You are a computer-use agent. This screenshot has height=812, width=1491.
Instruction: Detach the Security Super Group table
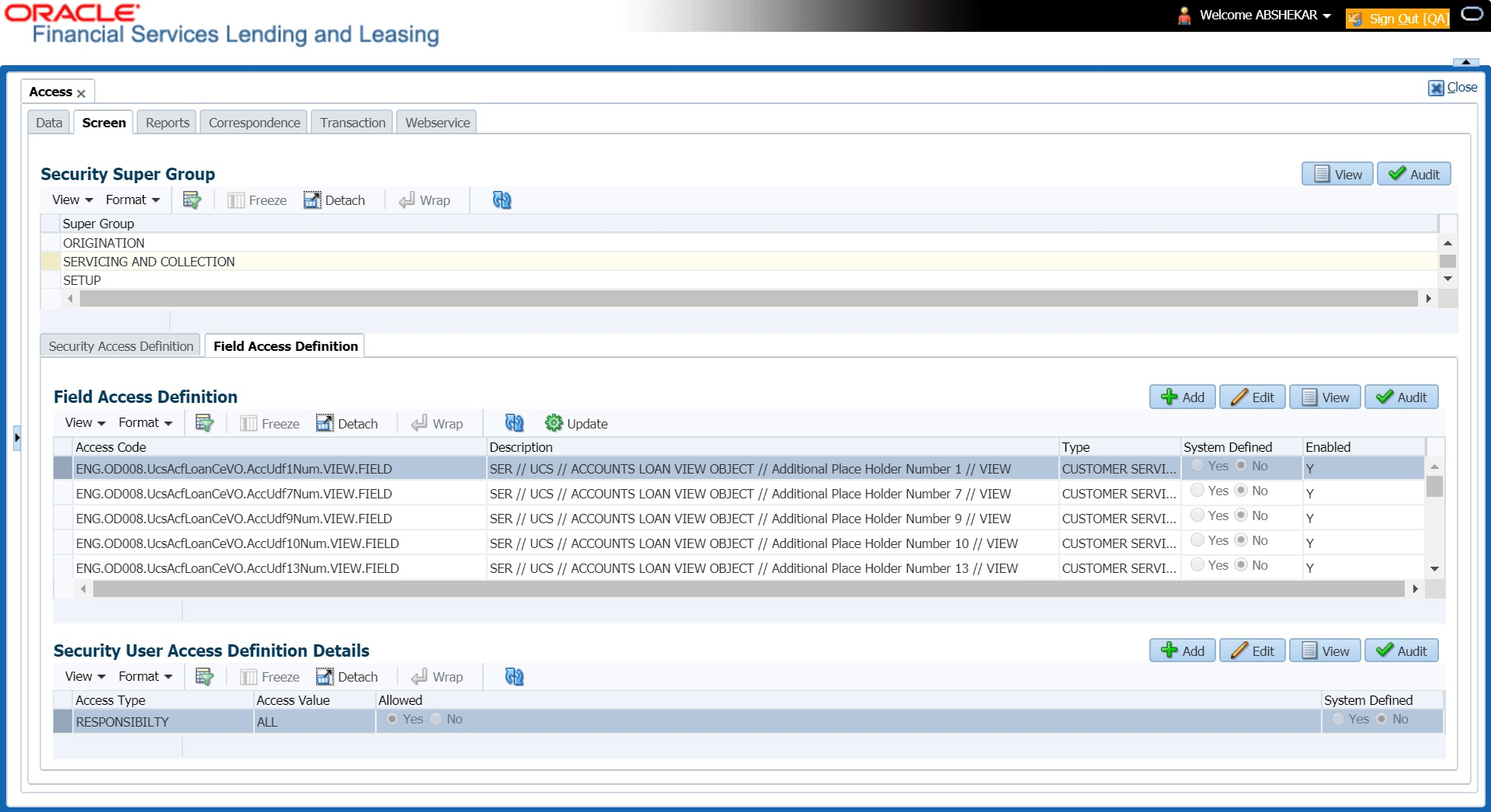coord(334,200)
